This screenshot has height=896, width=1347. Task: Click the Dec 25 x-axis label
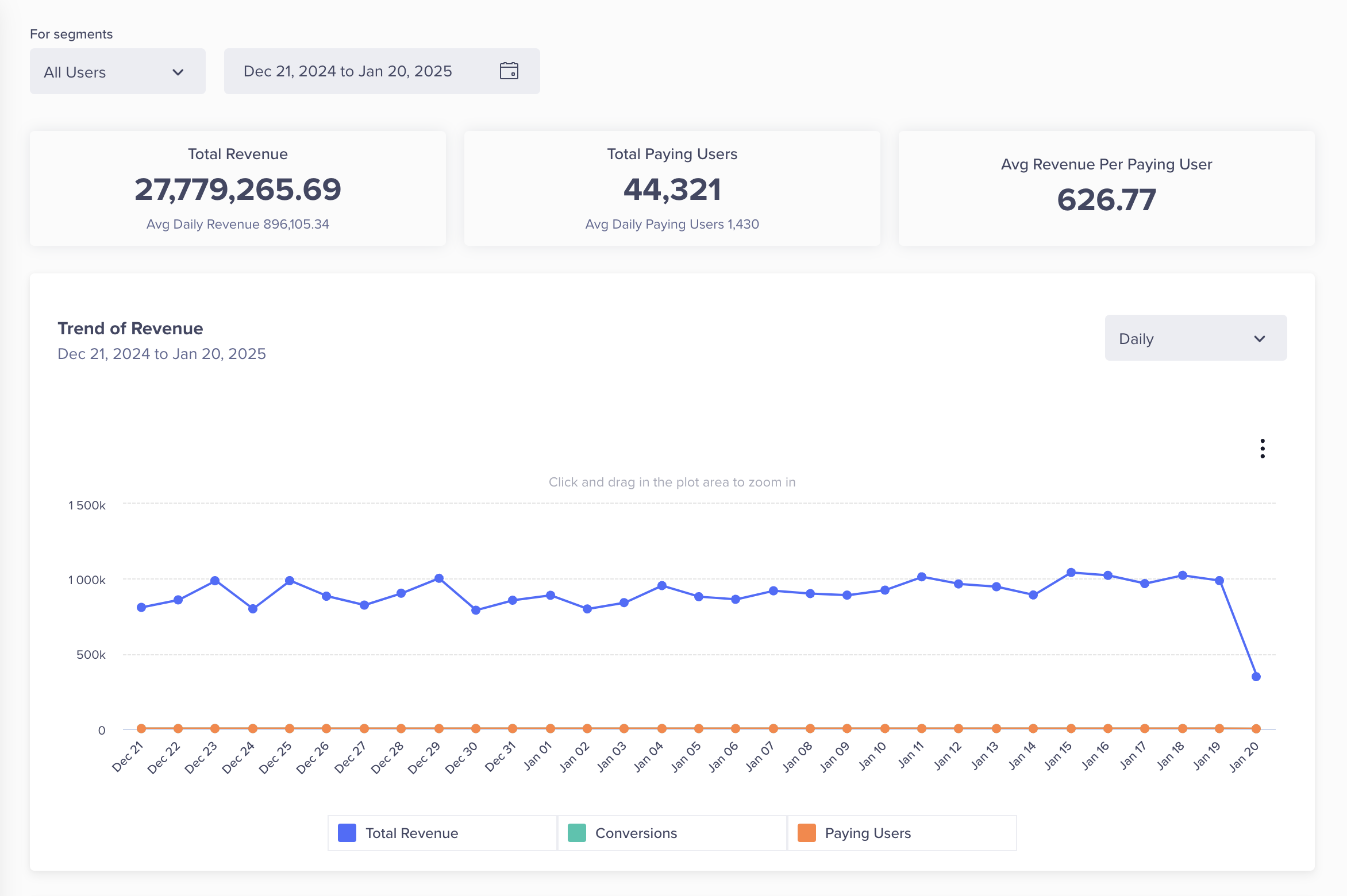click(x=276, y=757)
